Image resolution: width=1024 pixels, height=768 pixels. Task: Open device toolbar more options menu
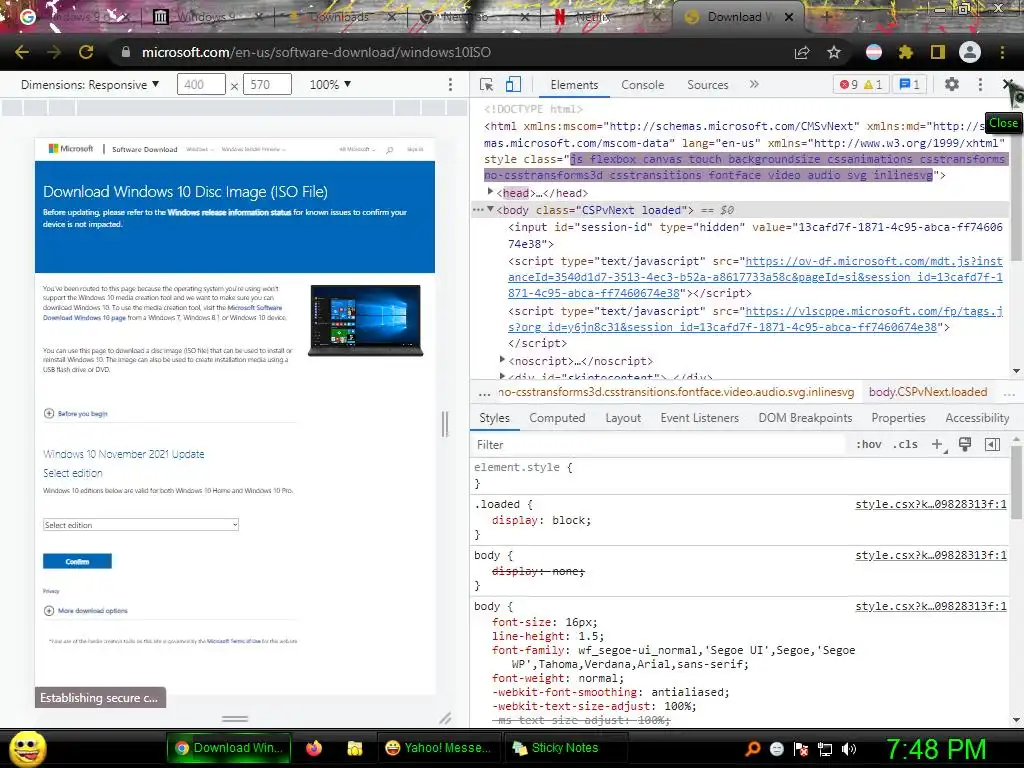(450, 84)
